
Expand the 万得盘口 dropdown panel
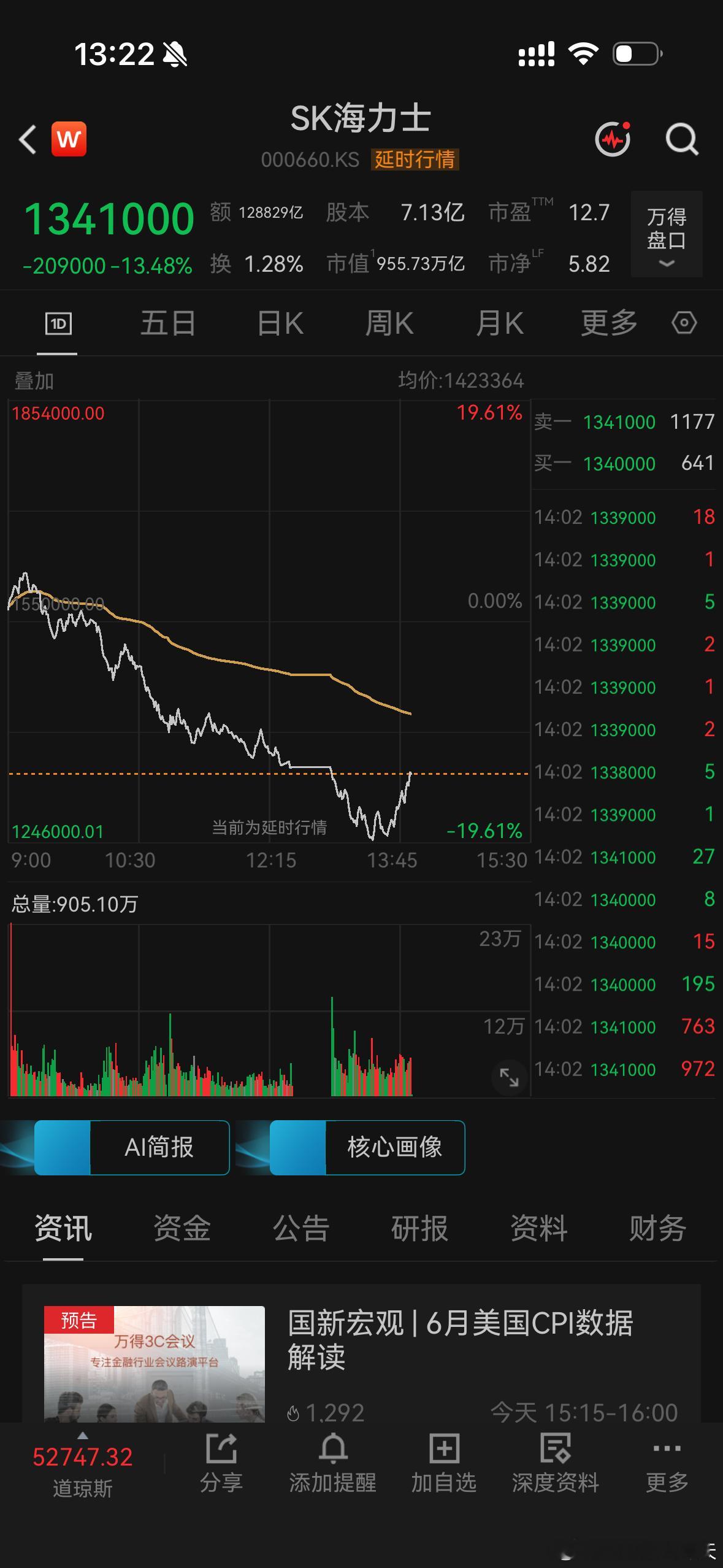pyautogui.click(x=667, y=234)
